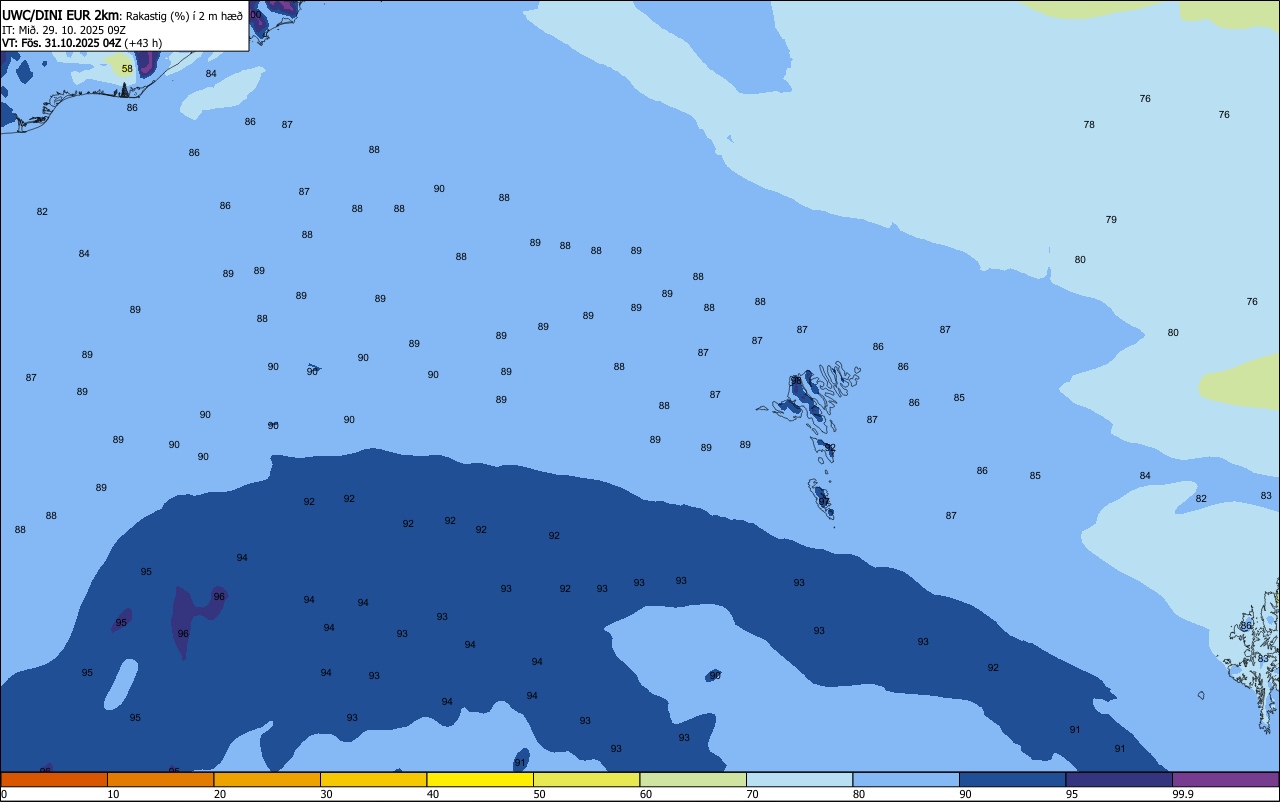Click the legend tick label '70'
This screenshot has height=802, width=1280.
752,794
